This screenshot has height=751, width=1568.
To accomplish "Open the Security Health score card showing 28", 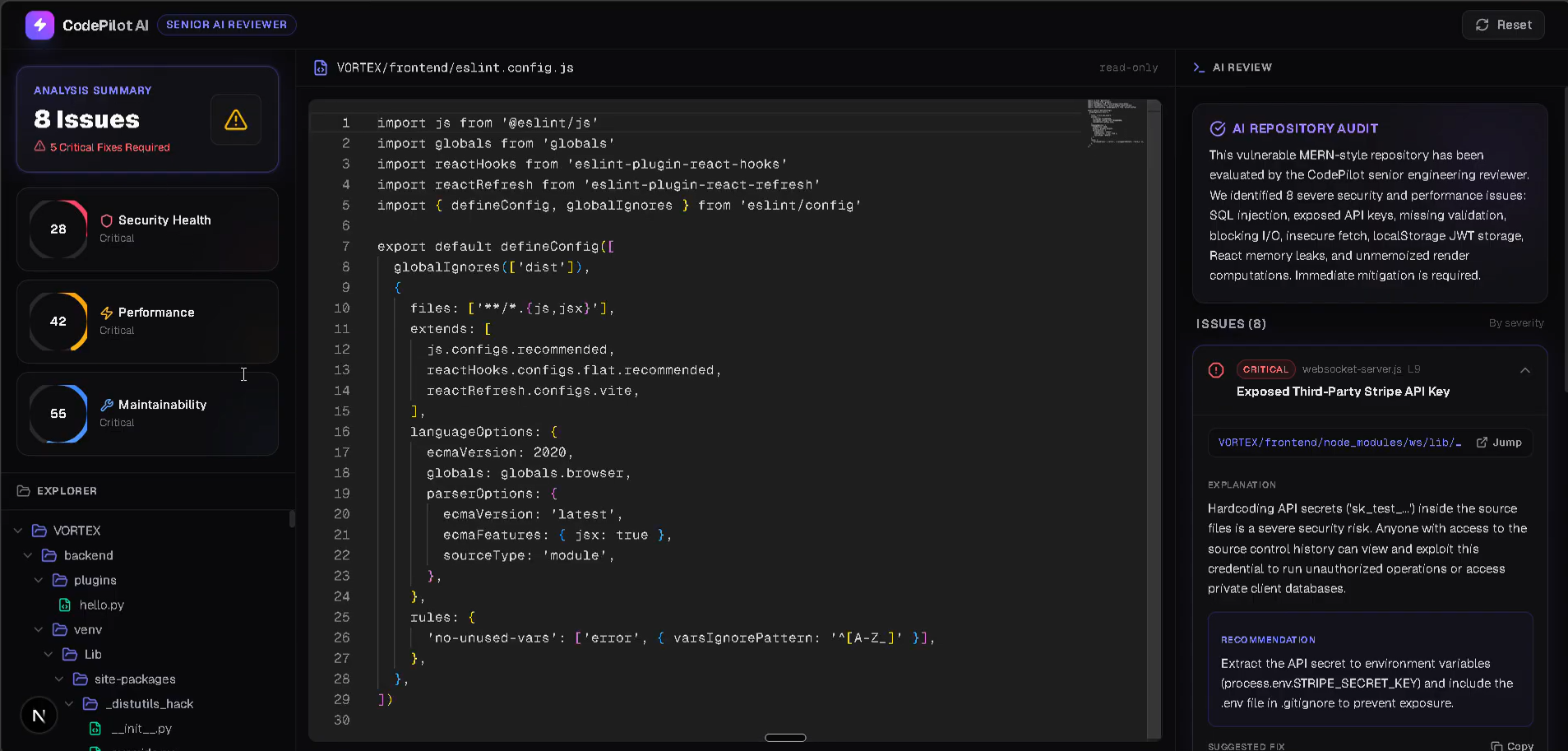I will pos(147,229).
